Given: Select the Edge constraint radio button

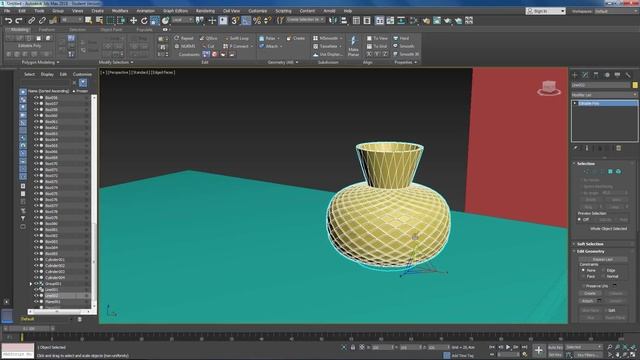Looking at the screenshot, I should 603,270.
